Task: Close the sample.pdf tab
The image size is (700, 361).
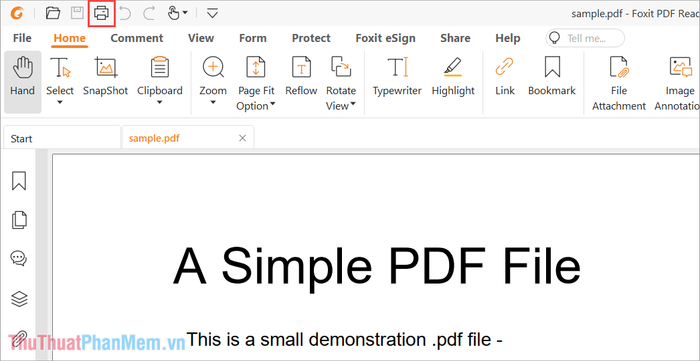Action: pos(242,138)
